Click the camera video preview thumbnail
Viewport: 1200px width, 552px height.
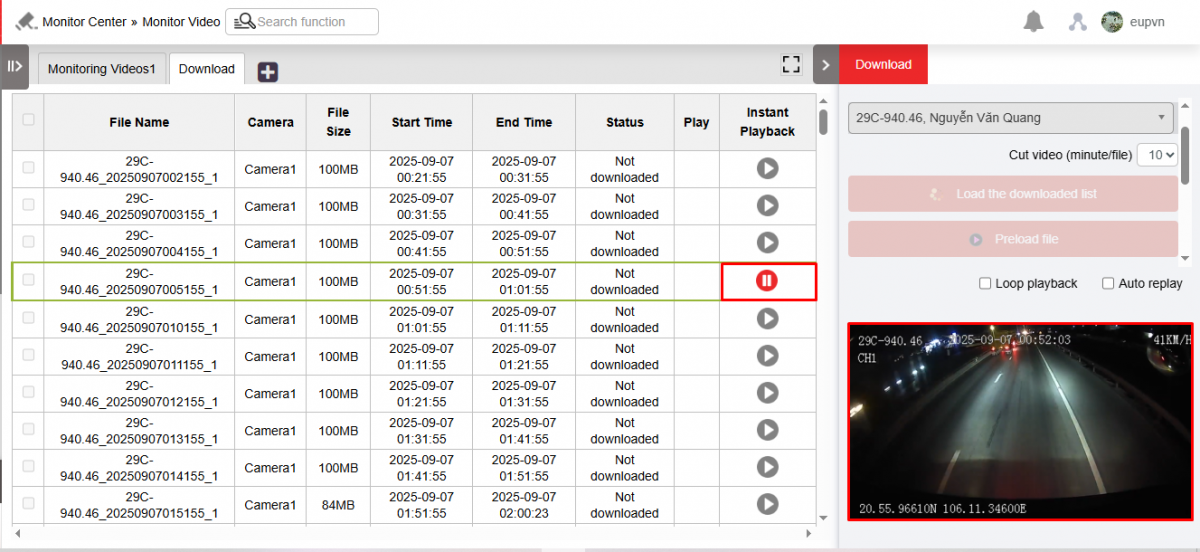coord(1020,421)
